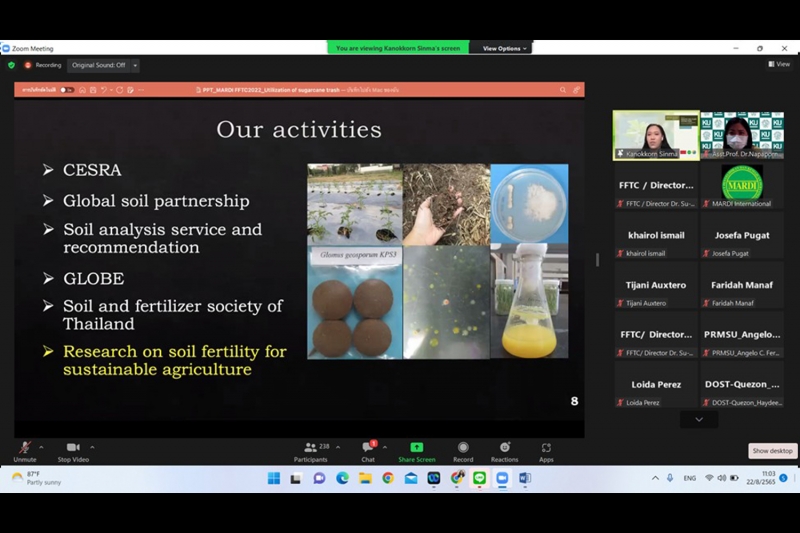Click the Stop Video camera icon

click(72, 449)
